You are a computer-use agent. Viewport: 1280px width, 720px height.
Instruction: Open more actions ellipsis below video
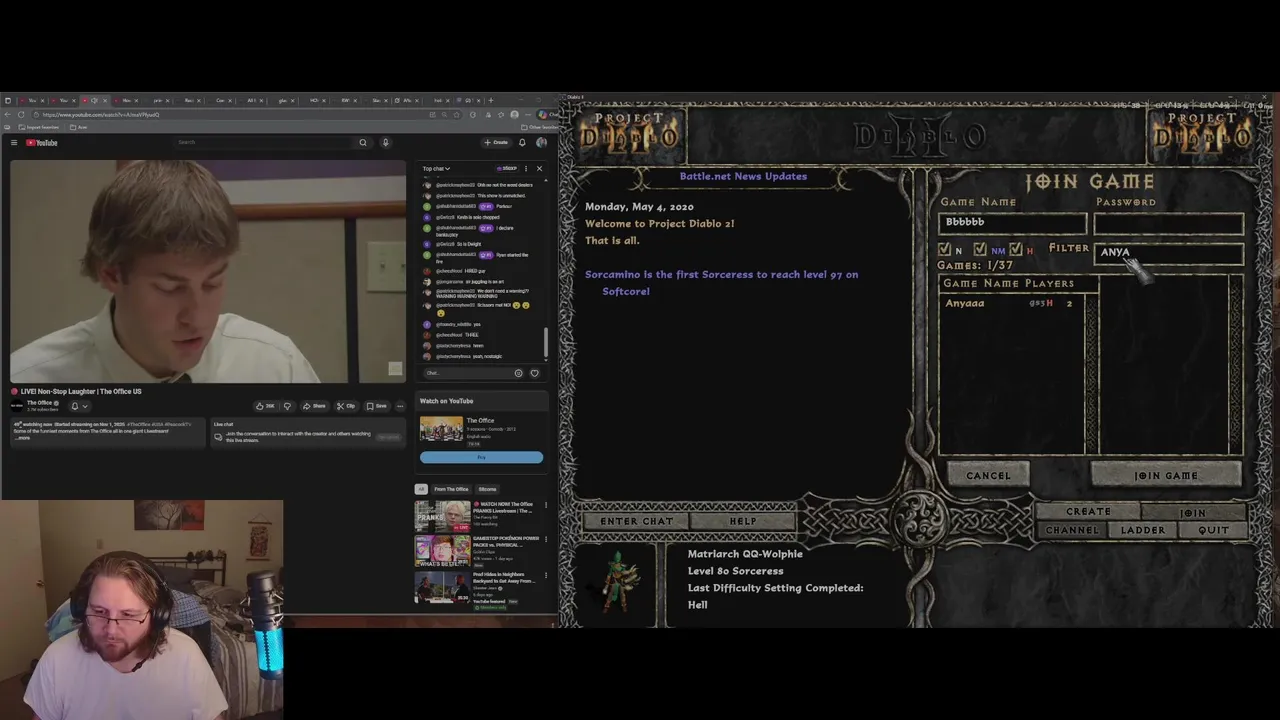click(400, 406)
